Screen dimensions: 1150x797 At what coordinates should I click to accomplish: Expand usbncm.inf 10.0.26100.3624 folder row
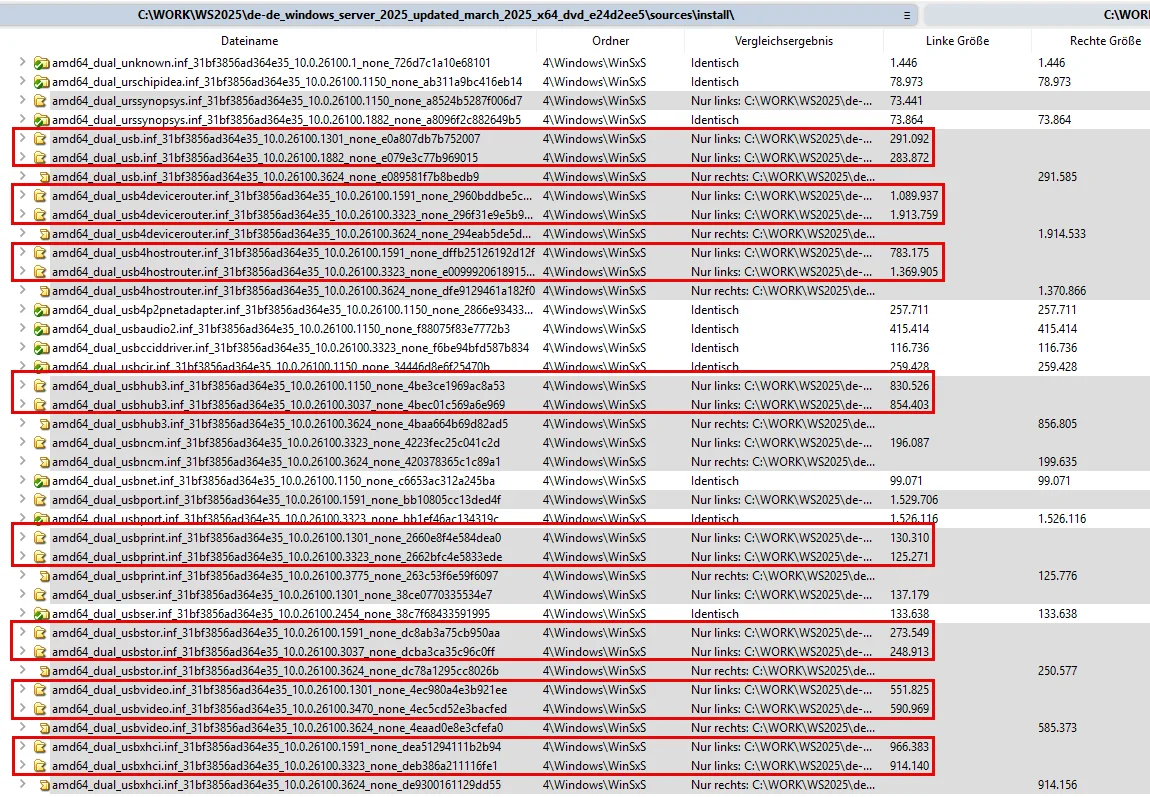pyautogui.click(x=23, y=461)
